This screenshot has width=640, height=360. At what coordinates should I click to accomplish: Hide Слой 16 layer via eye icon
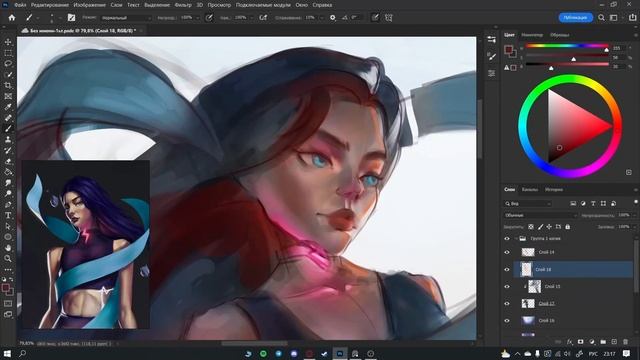pos(507,320)
